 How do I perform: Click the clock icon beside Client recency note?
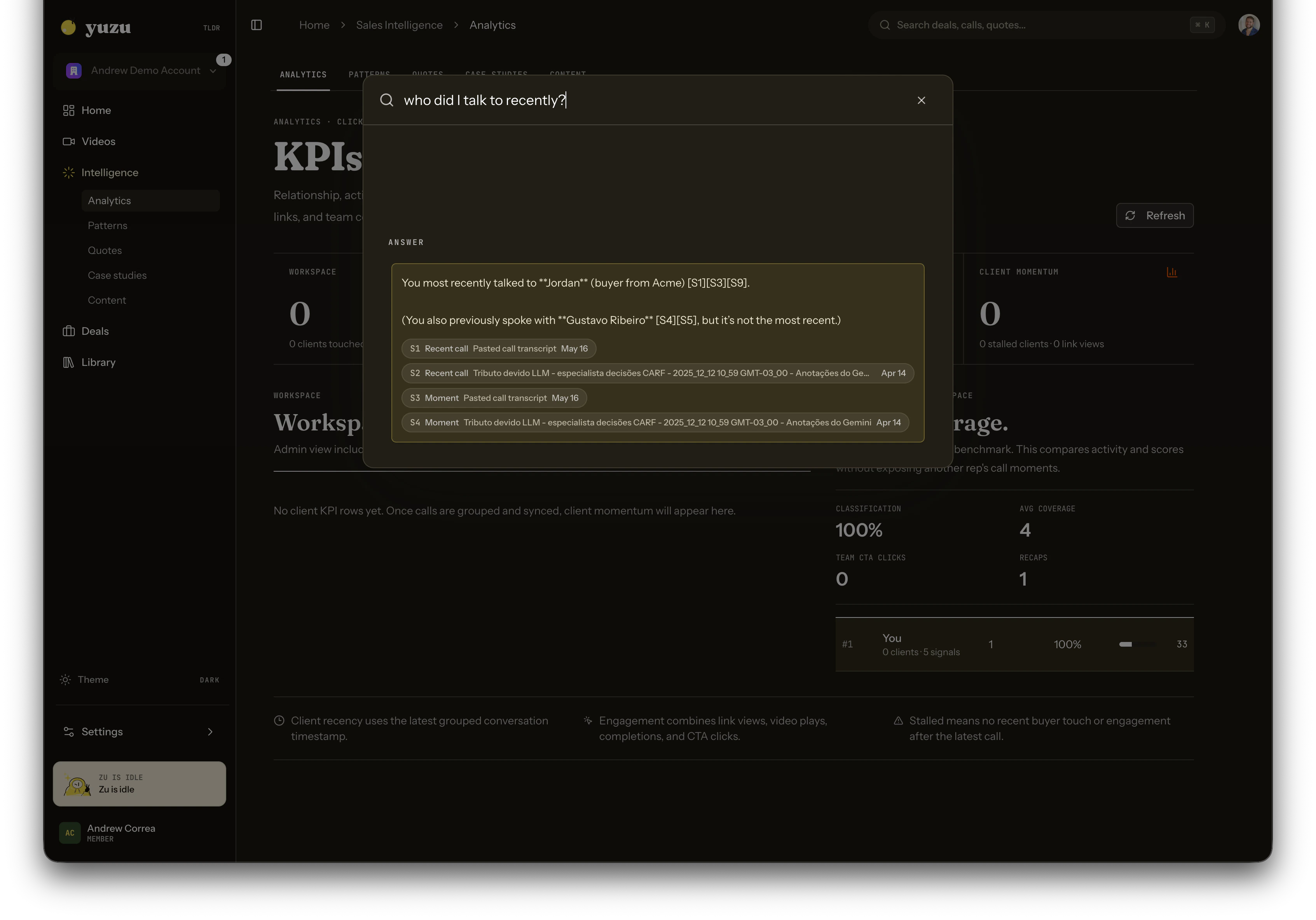(279, 721)
